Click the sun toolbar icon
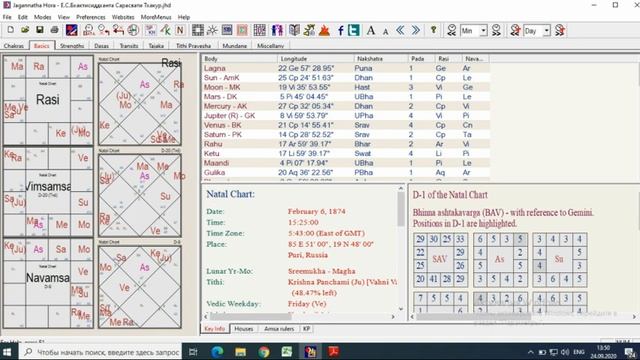The image size is (640, 360). [212, 30]
